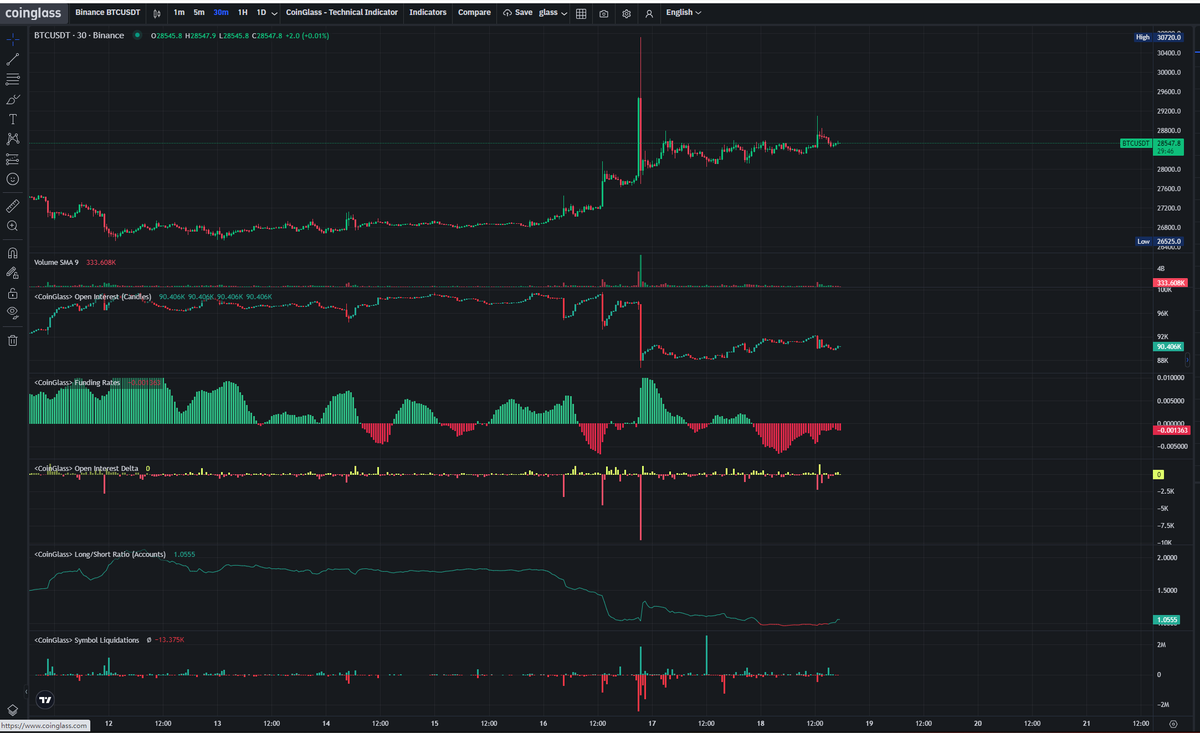Expand the English language dropdown
Viewport: 1200px width, 733px height.
click(x=683, y=13)
